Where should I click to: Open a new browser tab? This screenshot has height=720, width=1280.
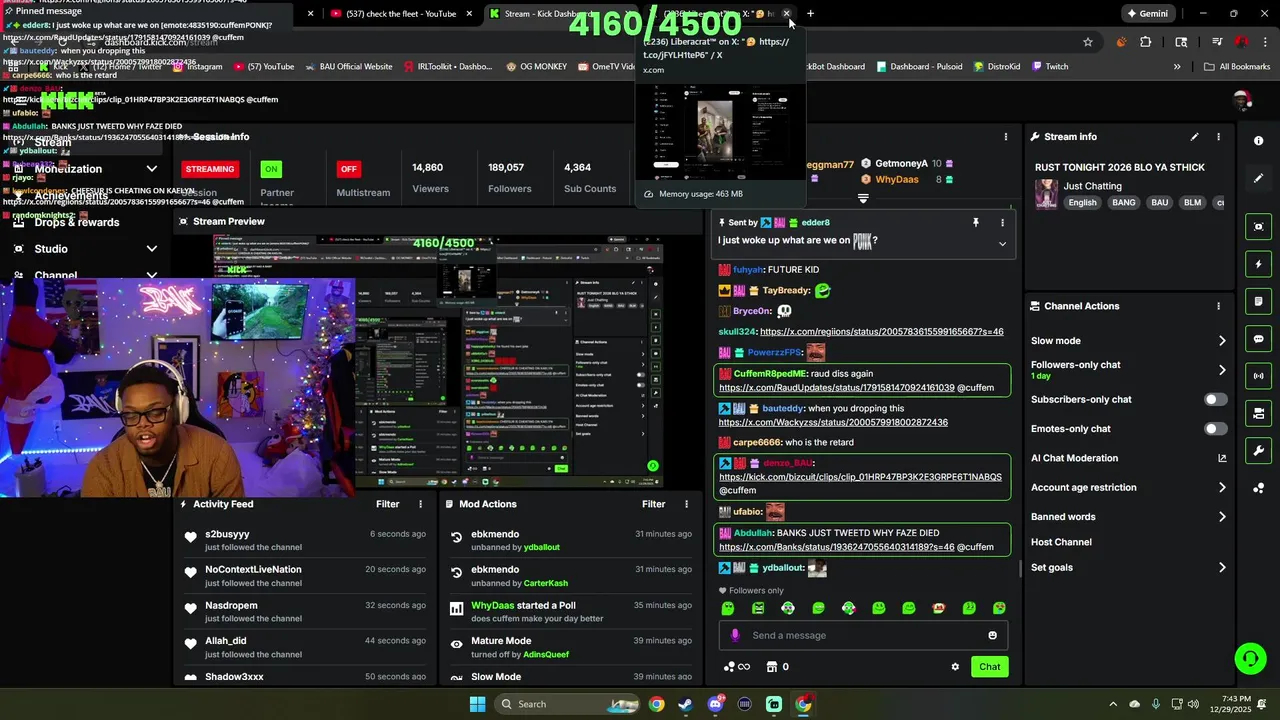810,14
